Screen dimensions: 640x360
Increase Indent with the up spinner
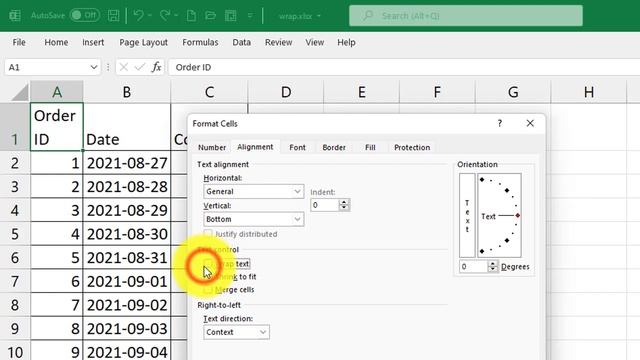pos(344,202)
